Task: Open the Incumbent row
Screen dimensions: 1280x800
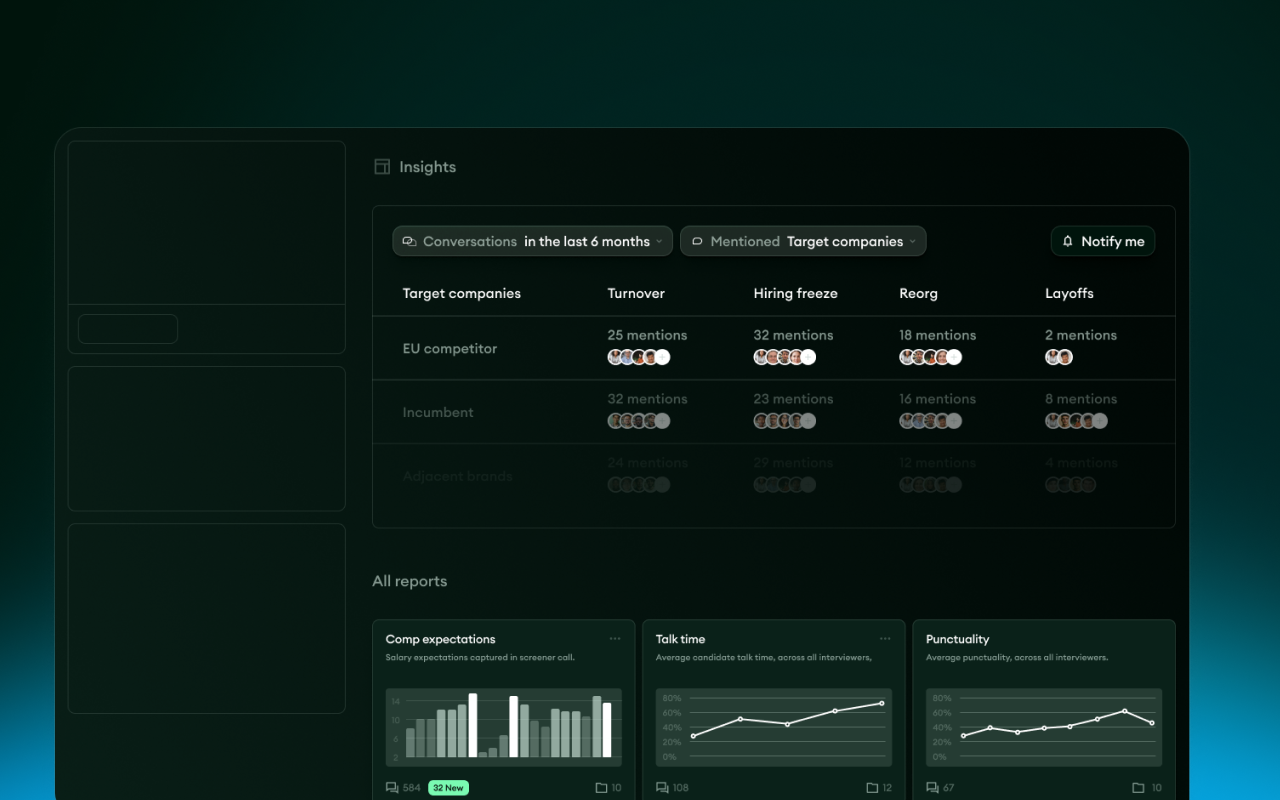Action: point(774,412)
